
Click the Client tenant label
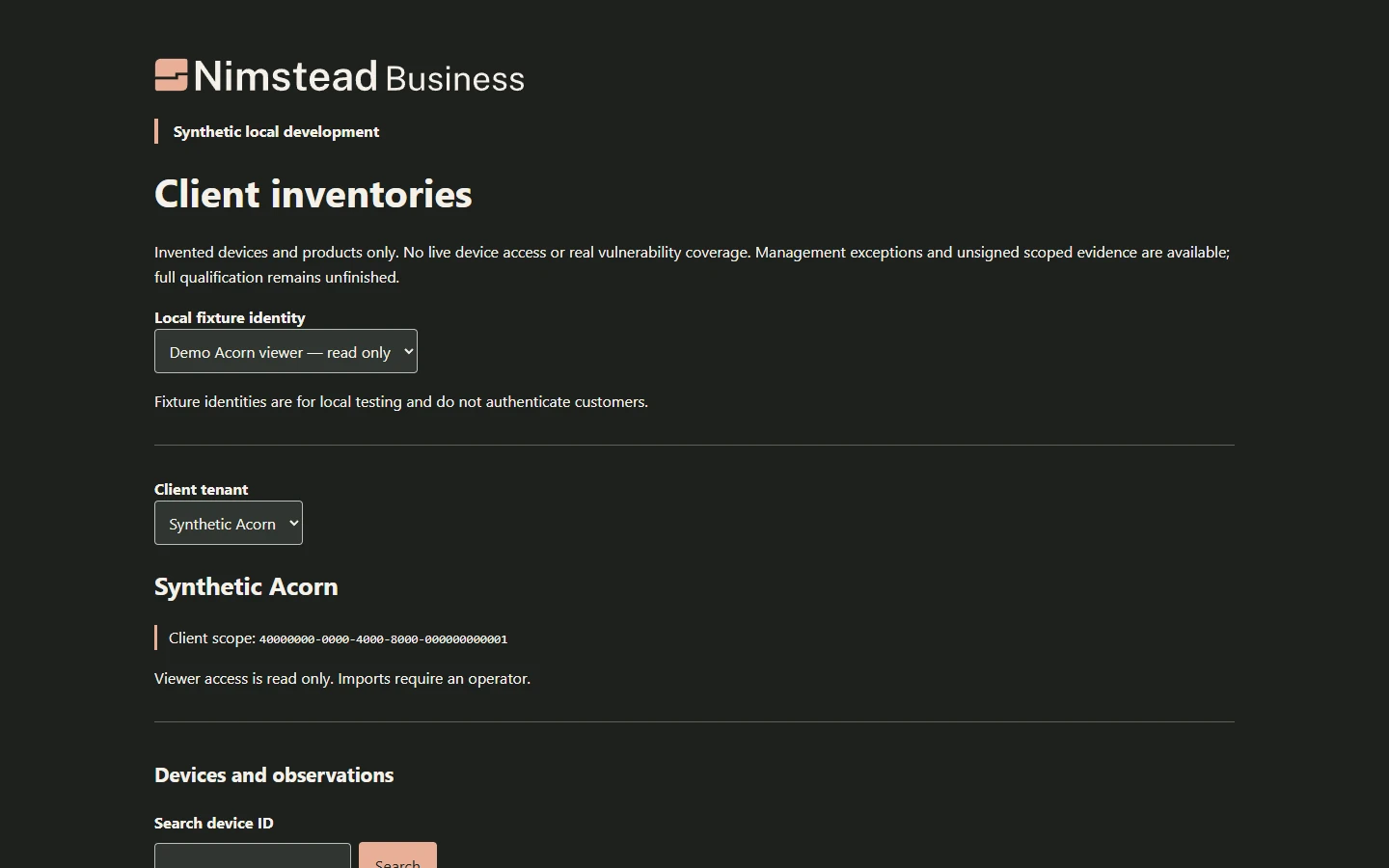(202, 489)
